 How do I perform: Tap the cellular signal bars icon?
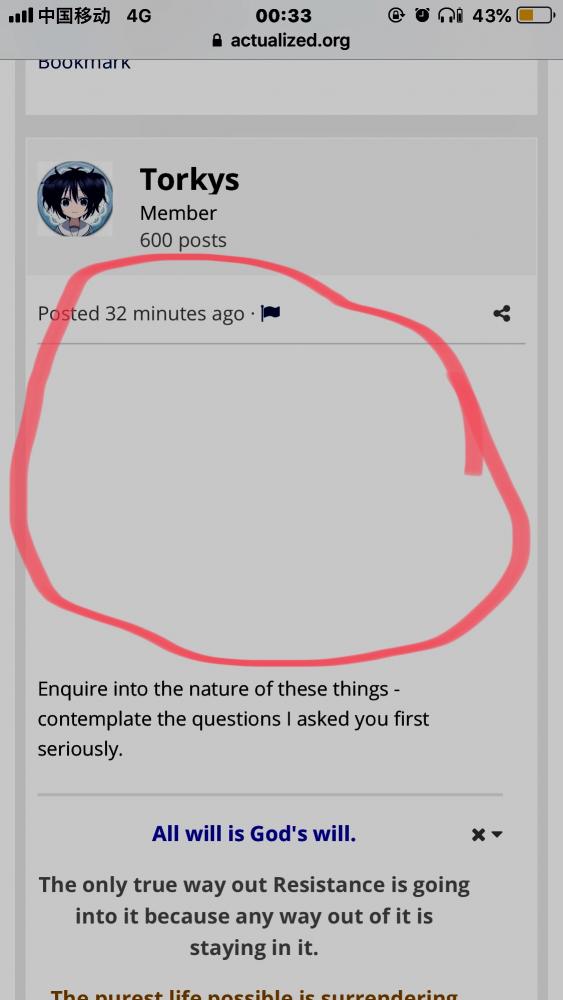(20, 16)
